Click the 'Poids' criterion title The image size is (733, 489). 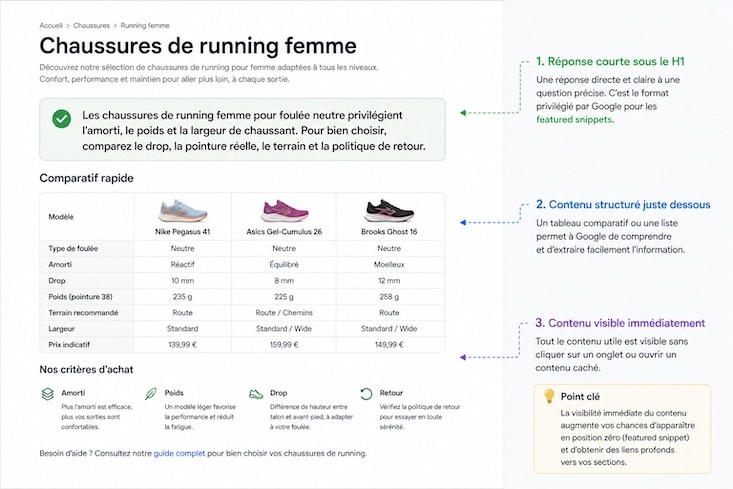(174, 393)
